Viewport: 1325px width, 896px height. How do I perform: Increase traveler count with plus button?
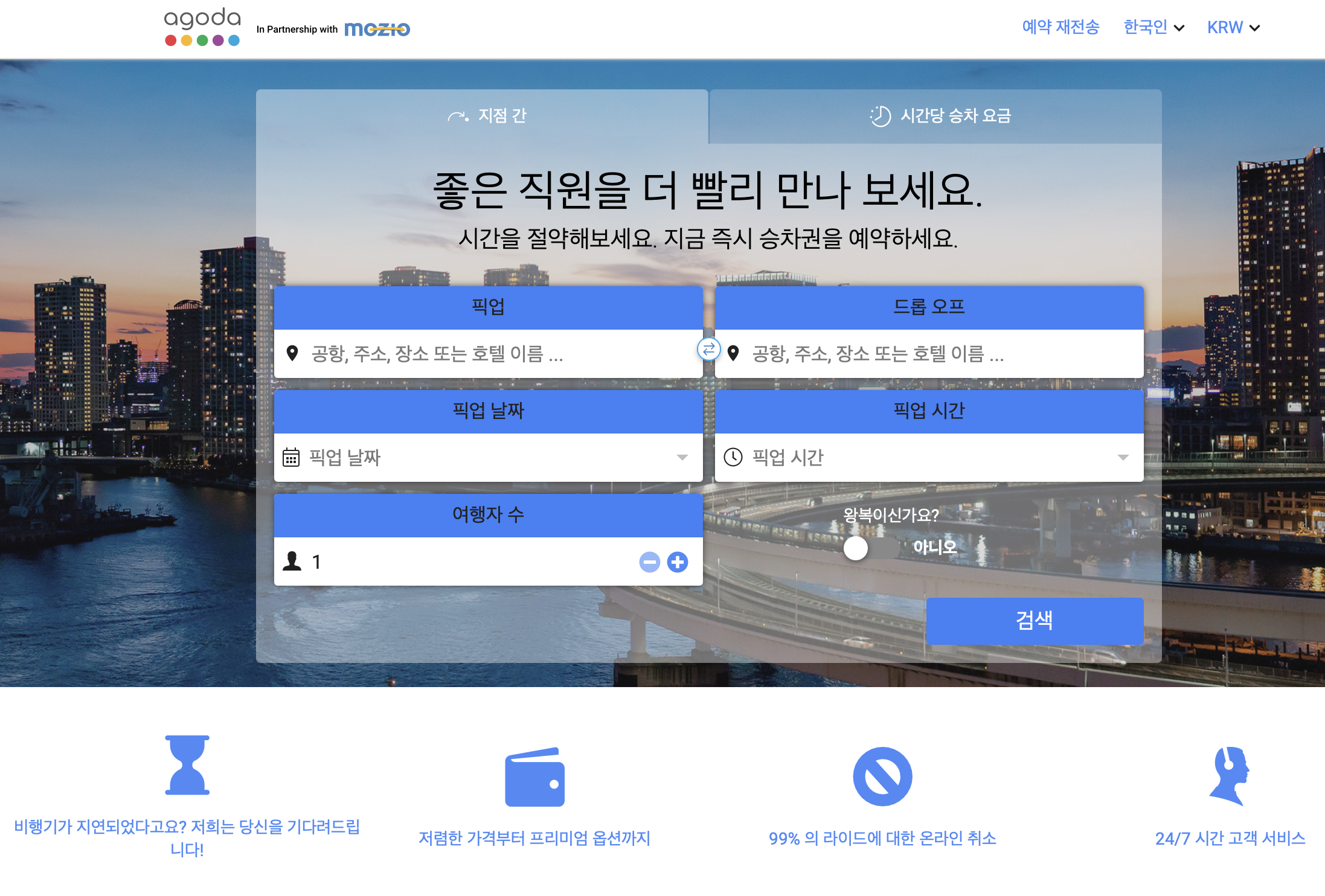[678, 562]
